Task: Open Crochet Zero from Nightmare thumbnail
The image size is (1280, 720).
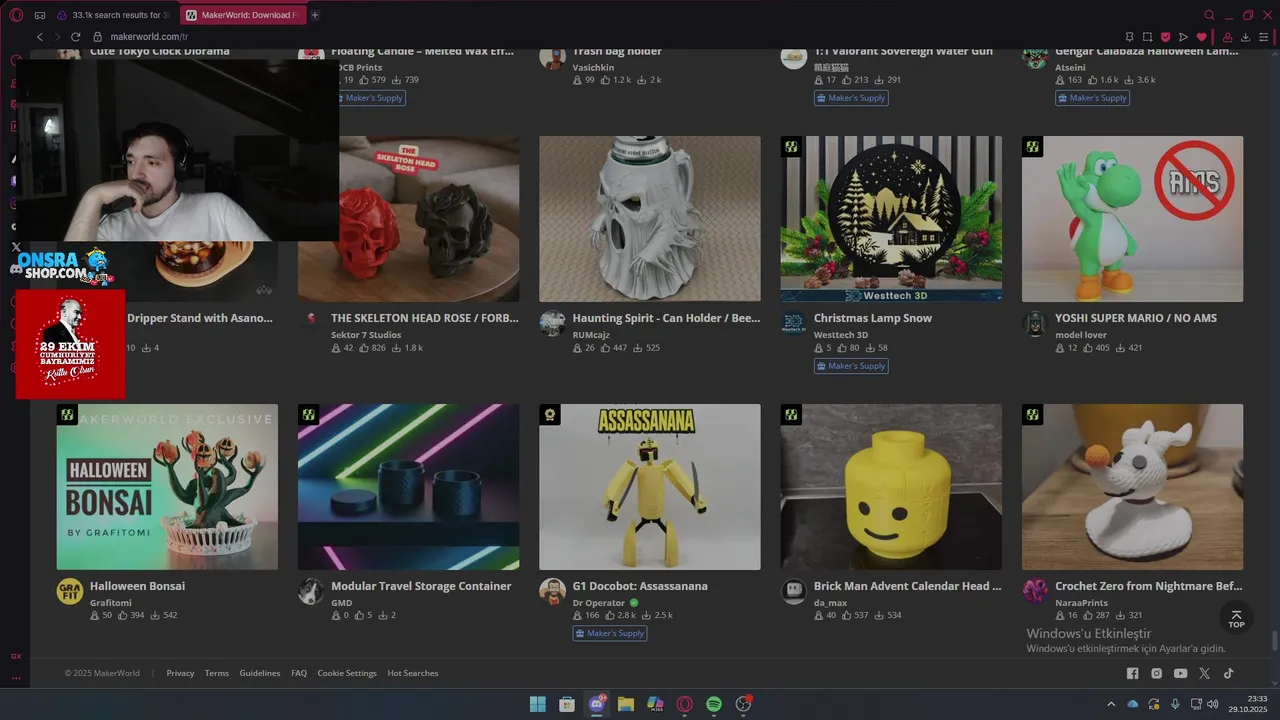Action: (1132, 487)
